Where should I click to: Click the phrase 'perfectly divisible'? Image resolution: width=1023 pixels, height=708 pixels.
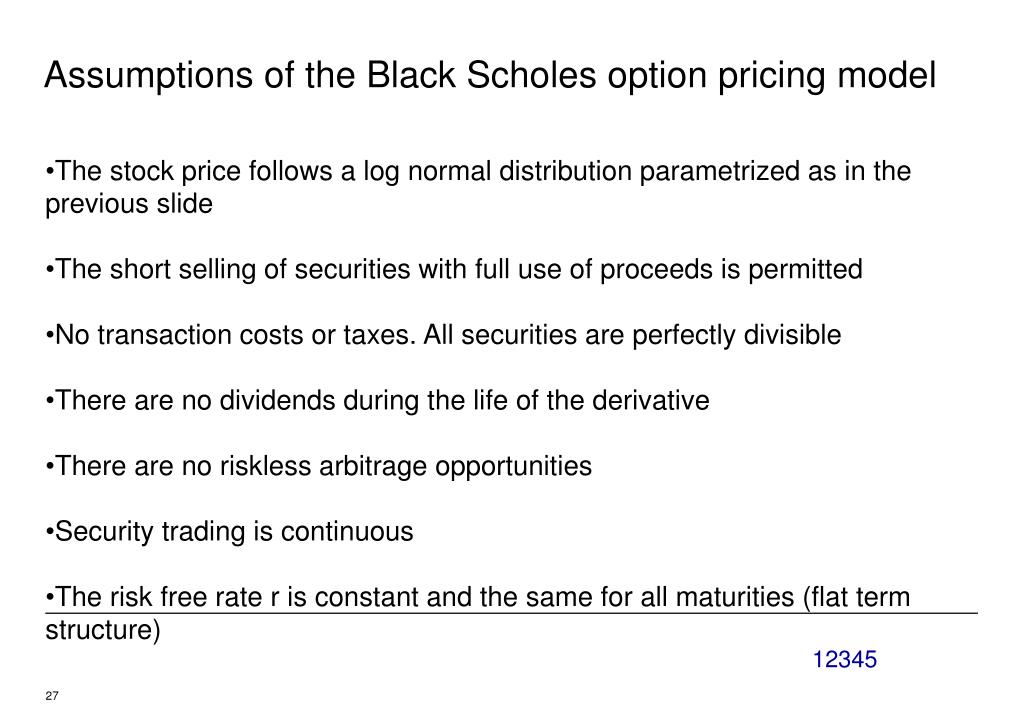(x=737, y=335)
